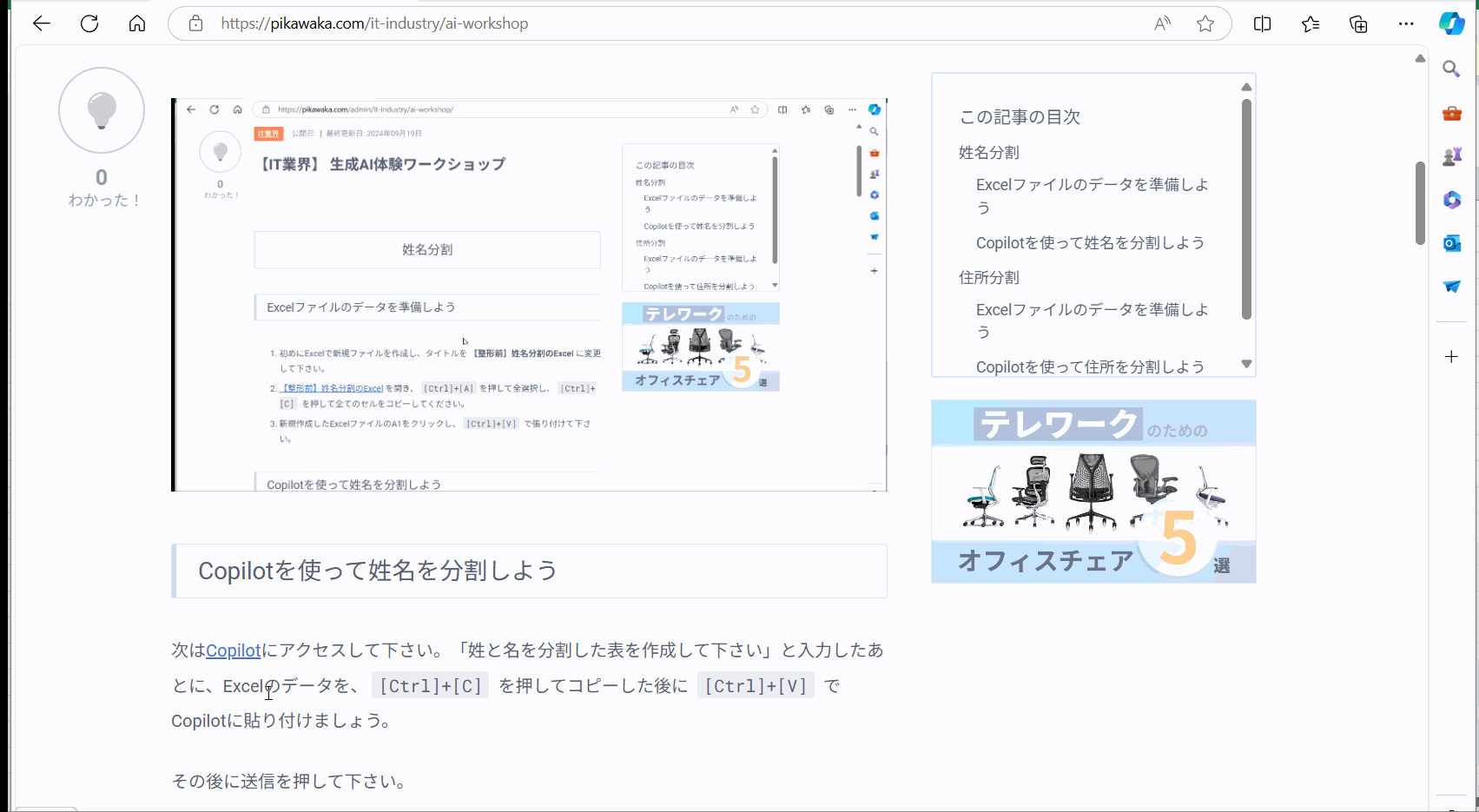
Task: Jump to 住所分割 in the table of contents
Action: coord(989,277)
